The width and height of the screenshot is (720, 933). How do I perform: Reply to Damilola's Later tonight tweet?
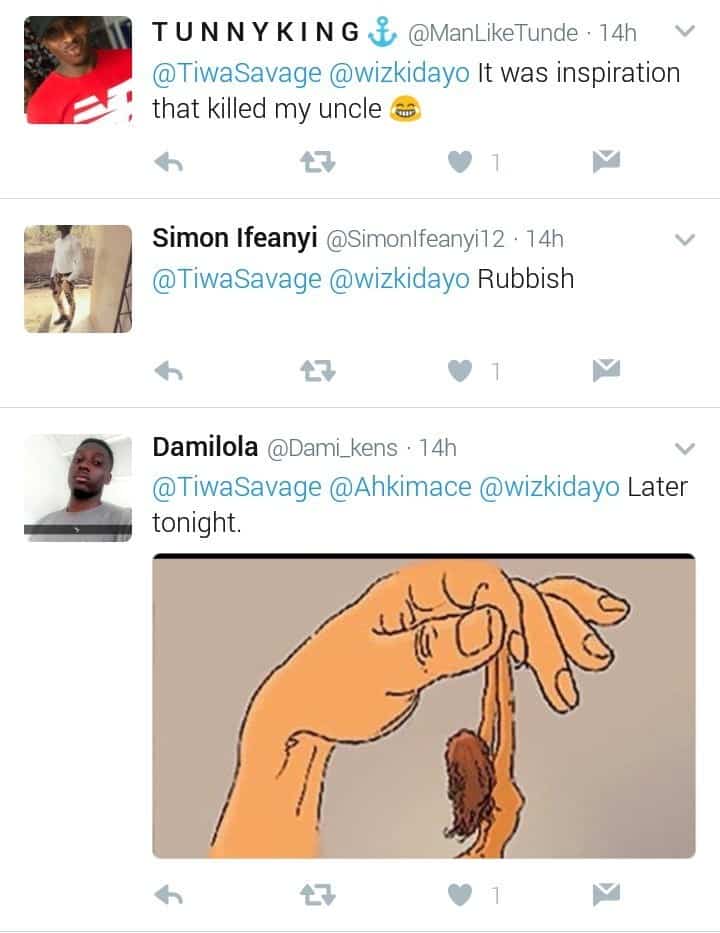168,894
